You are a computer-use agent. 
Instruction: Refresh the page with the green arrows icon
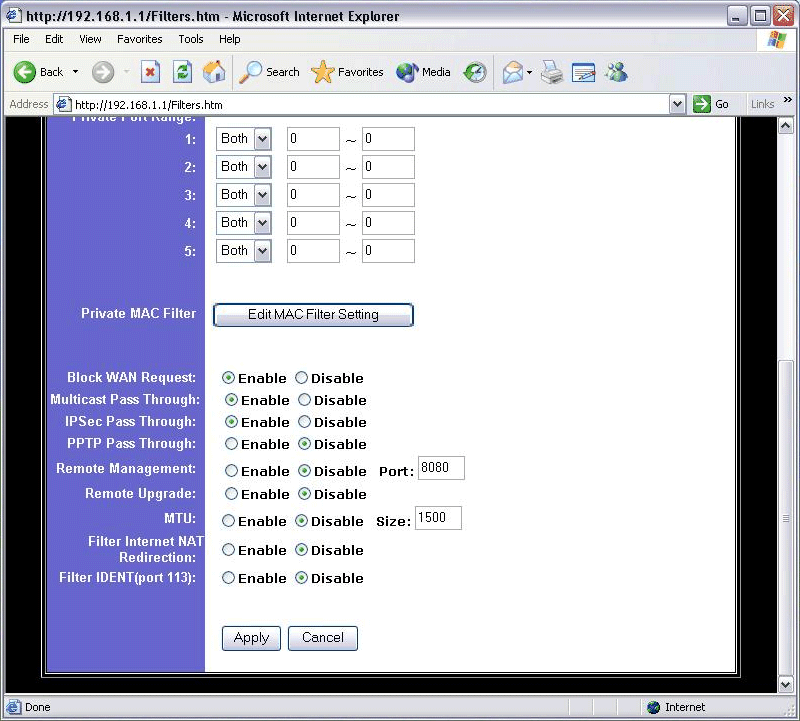pyautogui.click(x=182, y=72)
